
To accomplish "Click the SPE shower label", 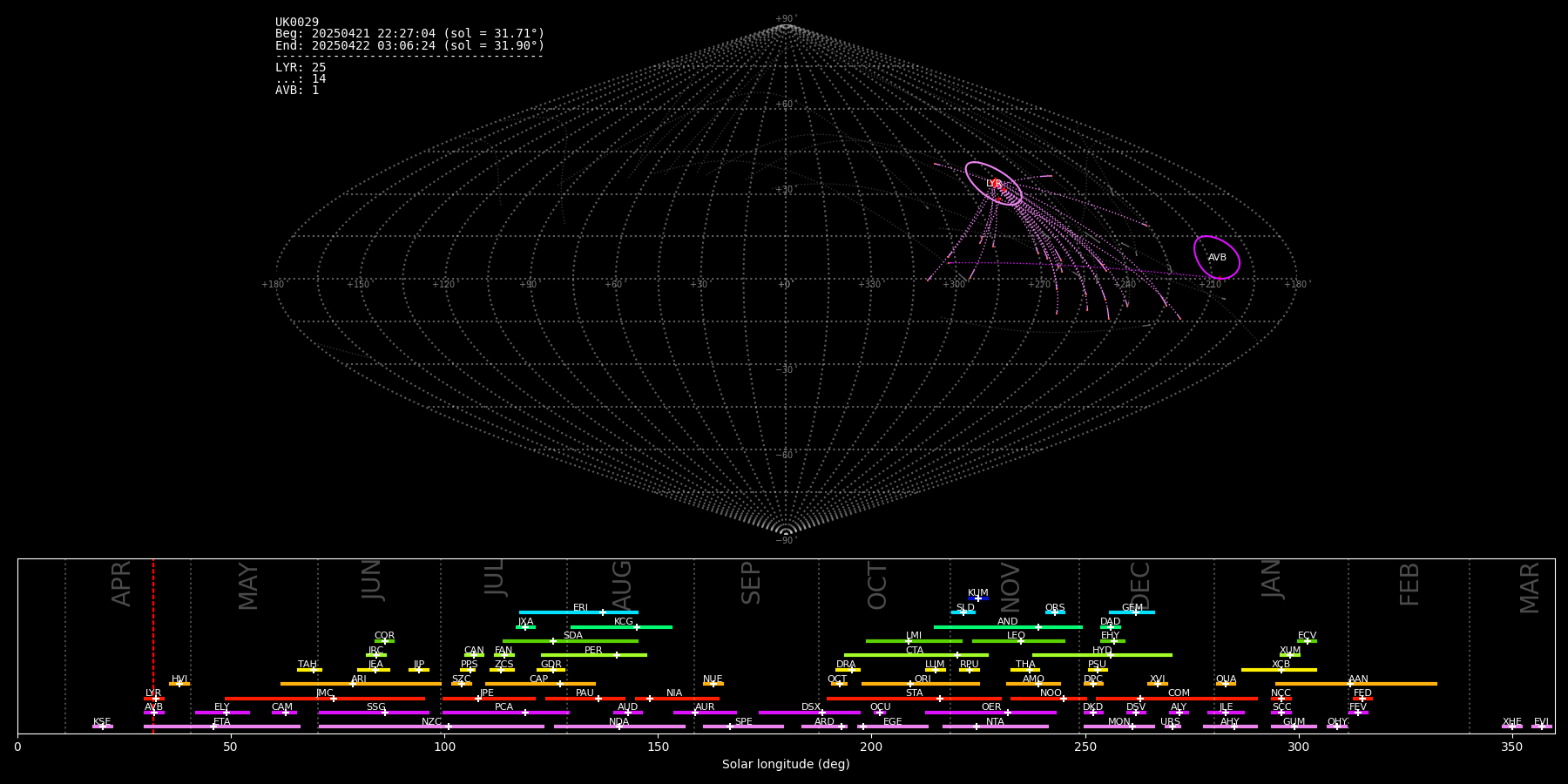I will [x=744, y=722].
